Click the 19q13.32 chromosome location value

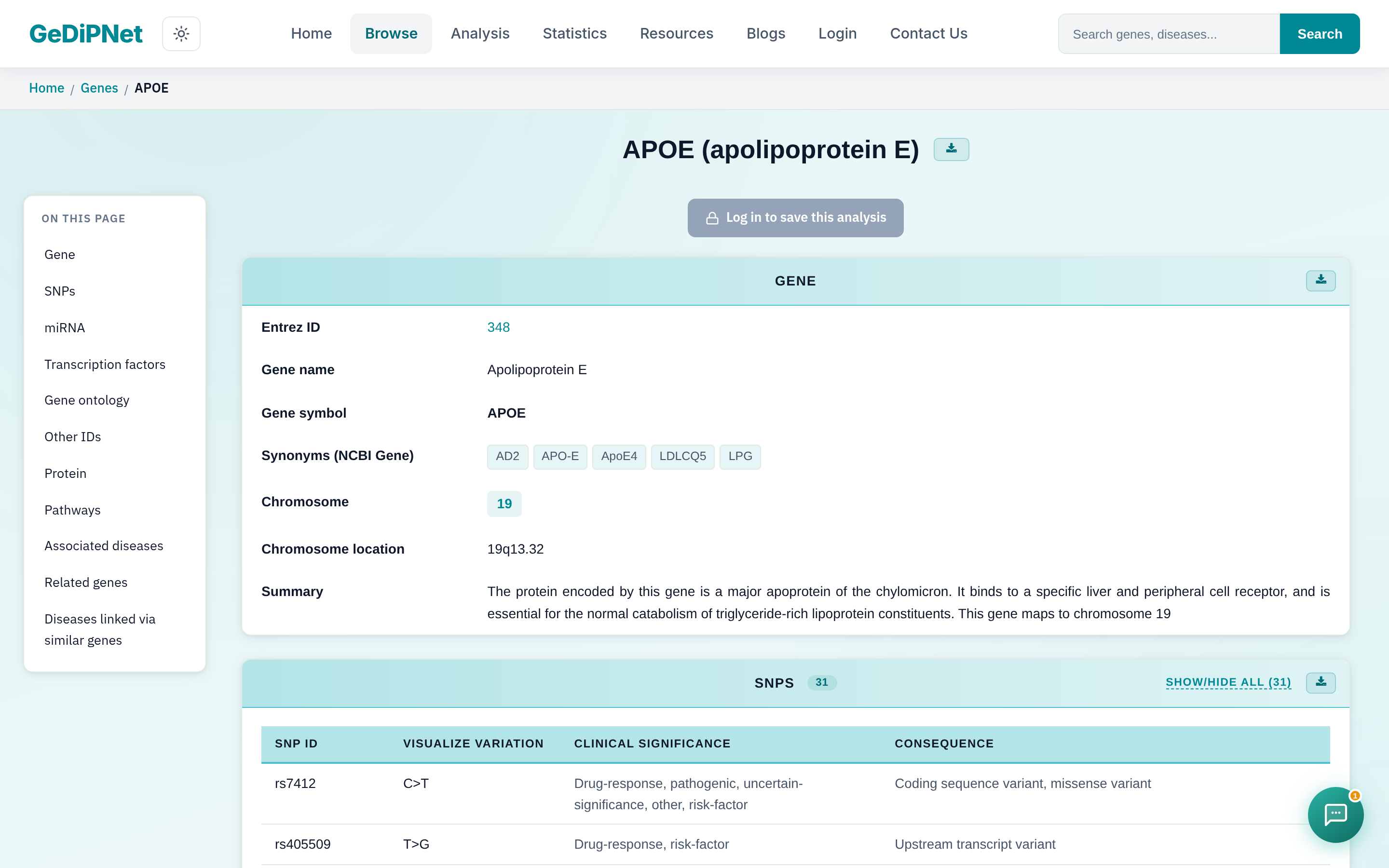point(516,549)
